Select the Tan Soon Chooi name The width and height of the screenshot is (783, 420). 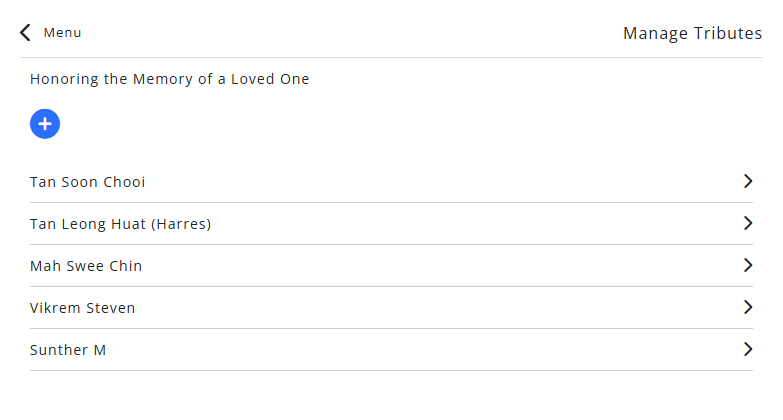pos(87,182)
